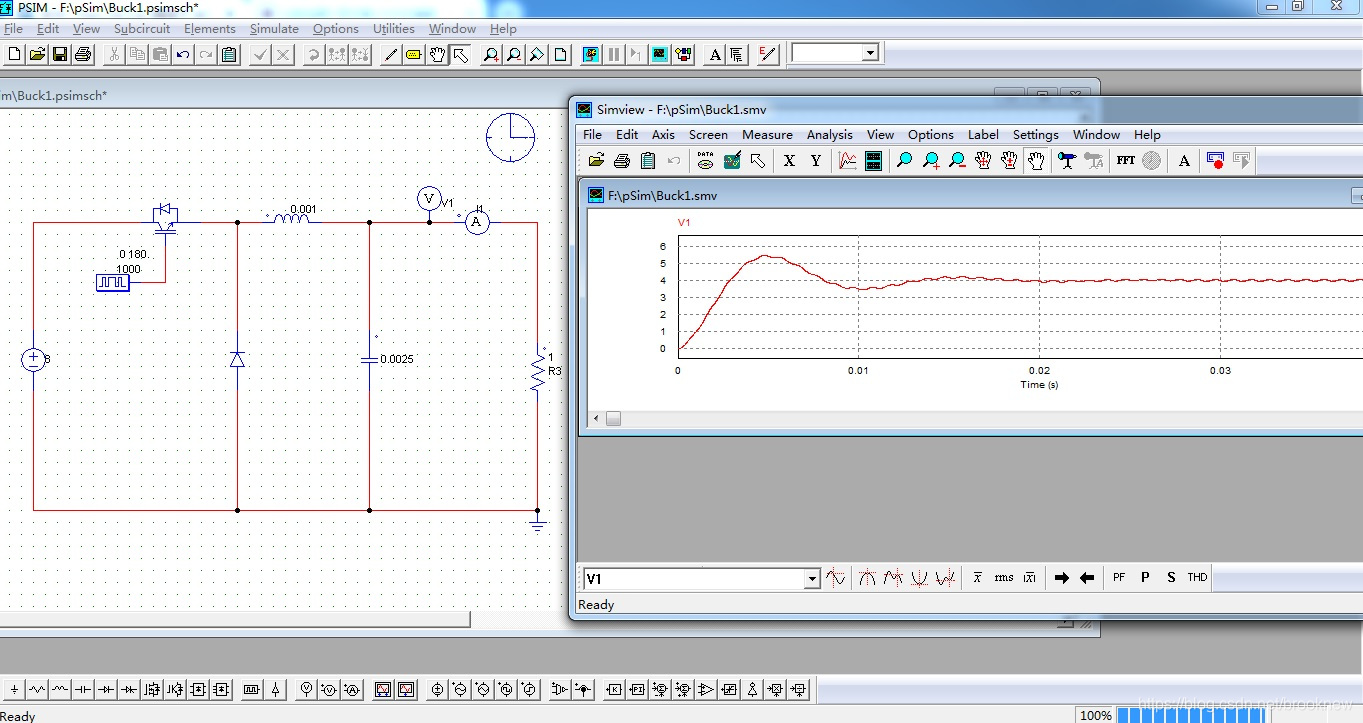Insert square-wave gating block from element toolbar
The image size is (1363, 723).
point(252,689)
